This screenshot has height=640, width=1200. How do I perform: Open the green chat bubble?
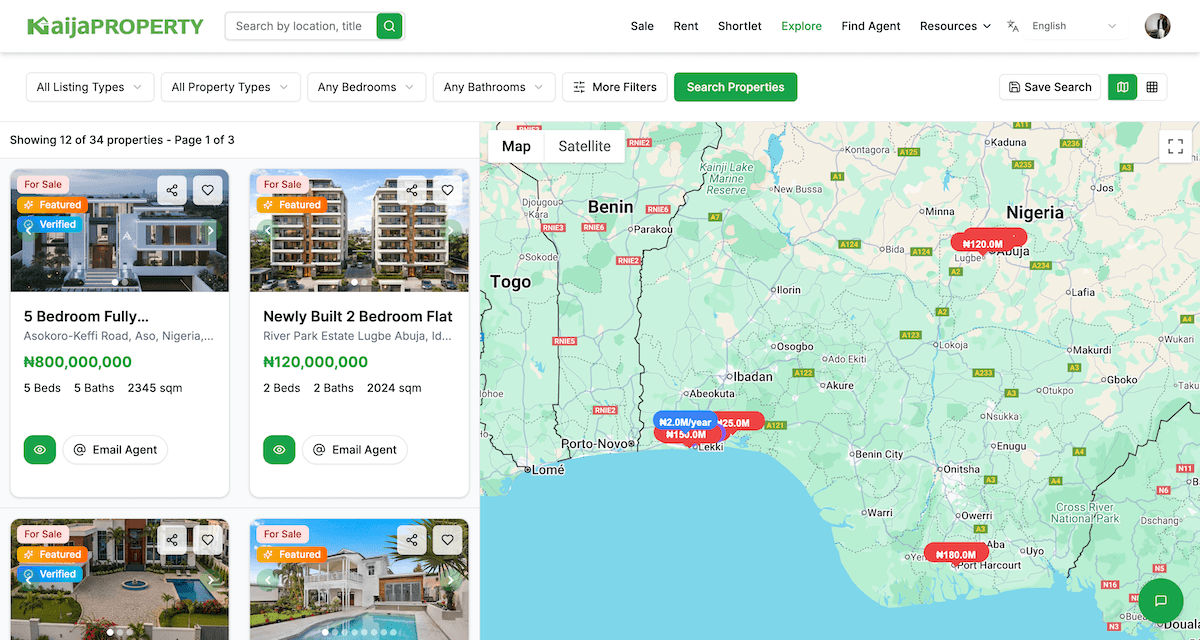1160,600
